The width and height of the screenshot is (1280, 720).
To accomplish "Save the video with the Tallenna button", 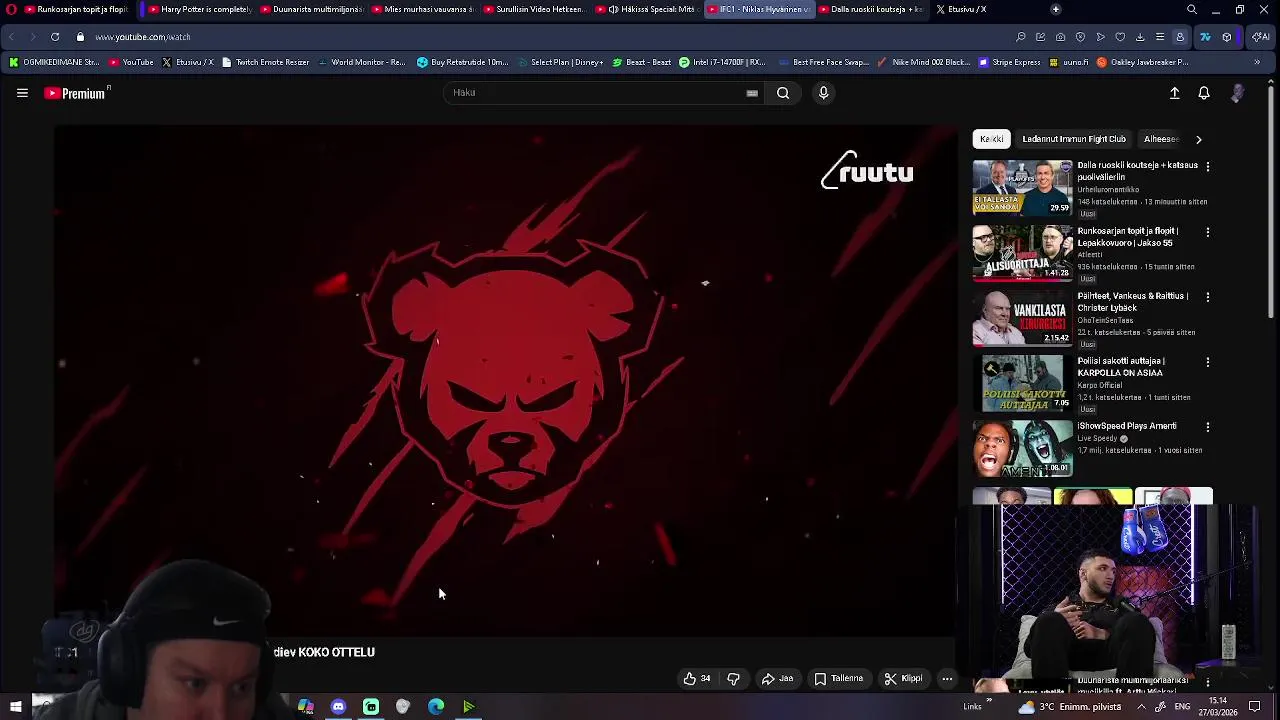I will [838, 678].
